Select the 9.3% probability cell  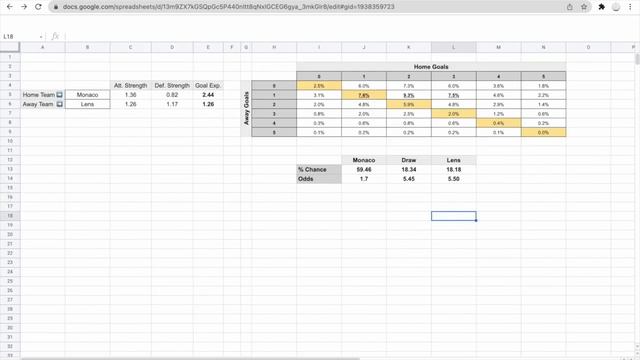point(409,95)
